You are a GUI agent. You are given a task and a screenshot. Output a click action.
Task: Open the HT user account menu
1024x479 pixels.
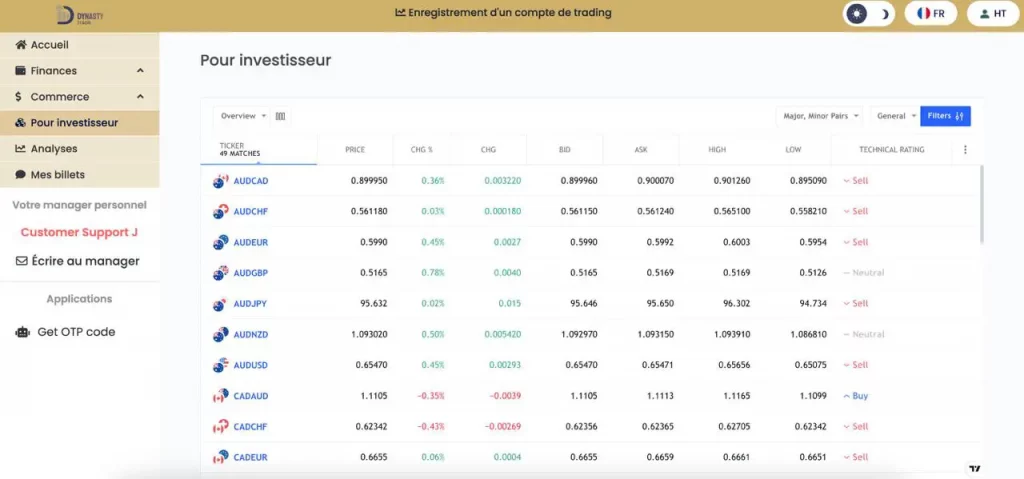pyautogui.click(x=993, y=14)
